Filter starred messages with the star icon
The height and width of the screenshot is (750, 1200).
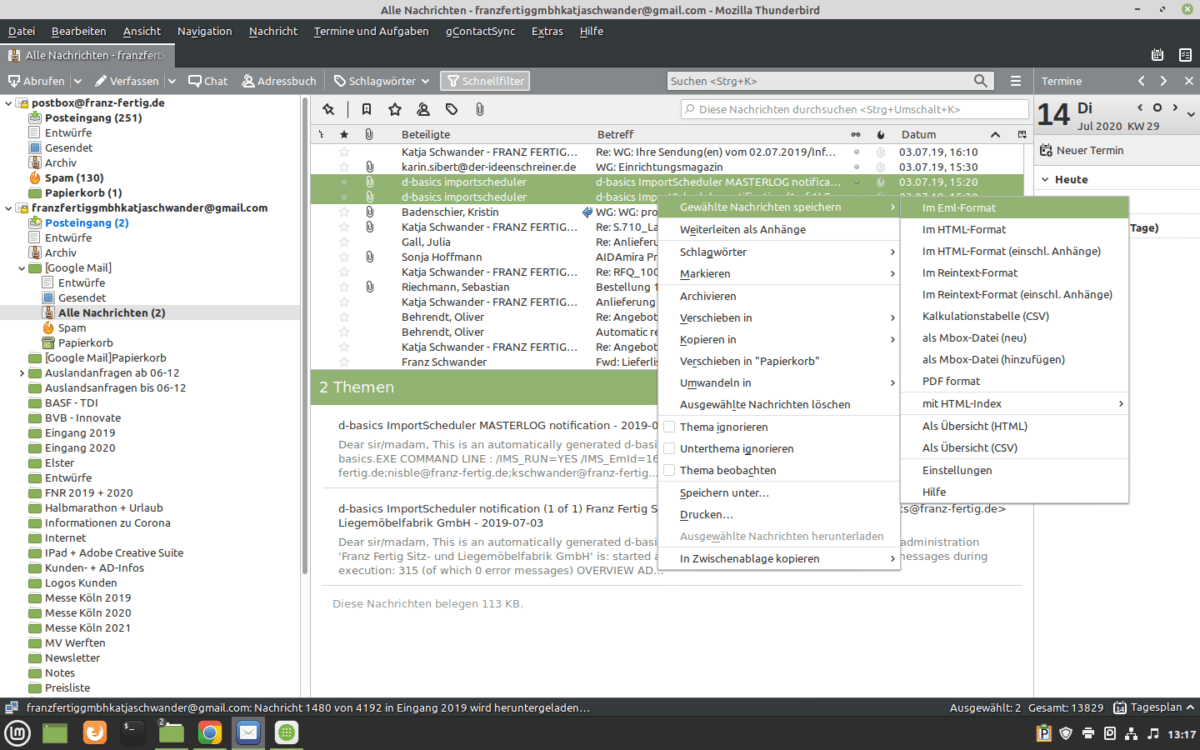point(395,109)
